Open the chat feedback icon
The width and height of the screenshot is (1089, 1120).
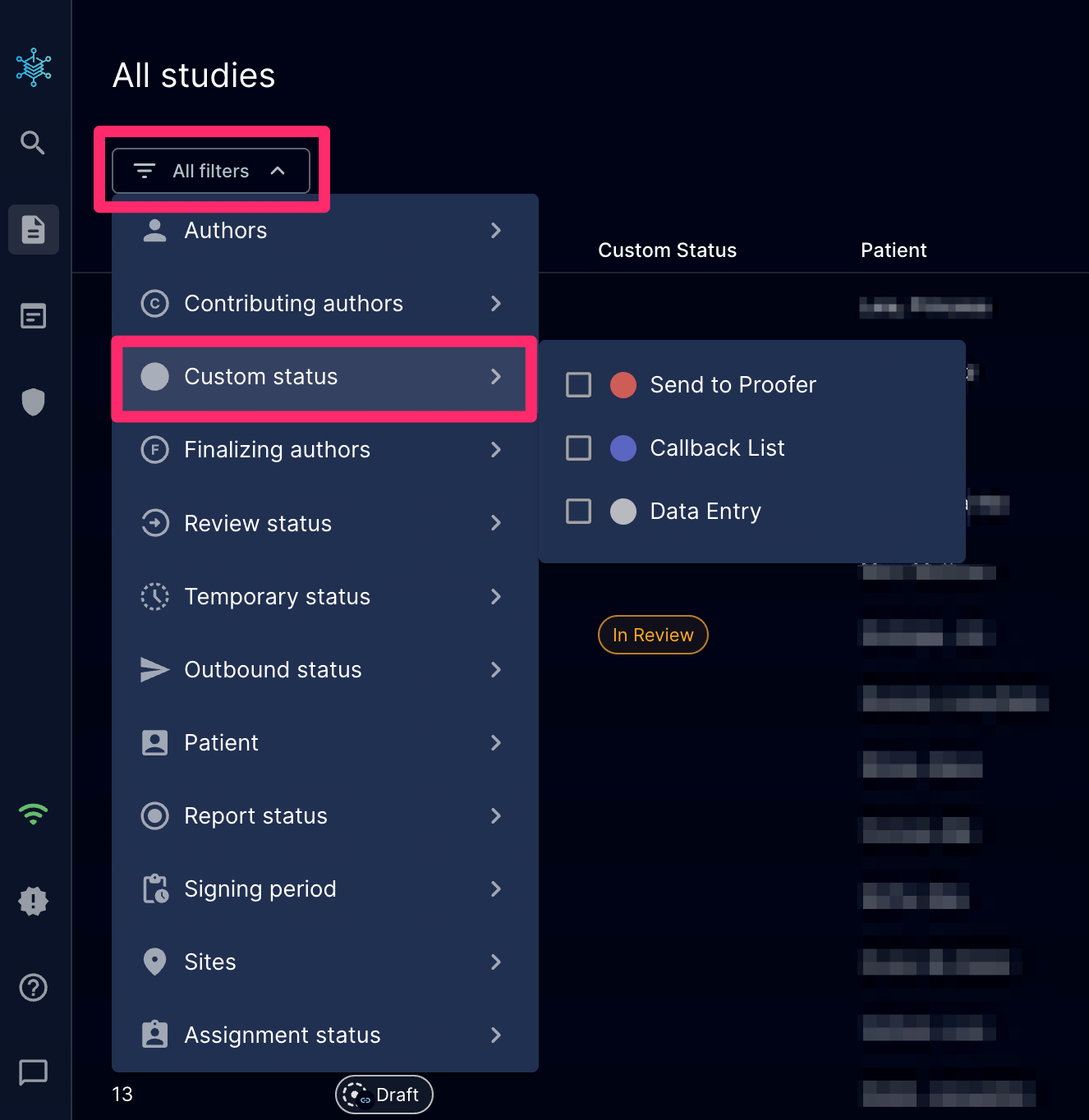pos(33,1072)
